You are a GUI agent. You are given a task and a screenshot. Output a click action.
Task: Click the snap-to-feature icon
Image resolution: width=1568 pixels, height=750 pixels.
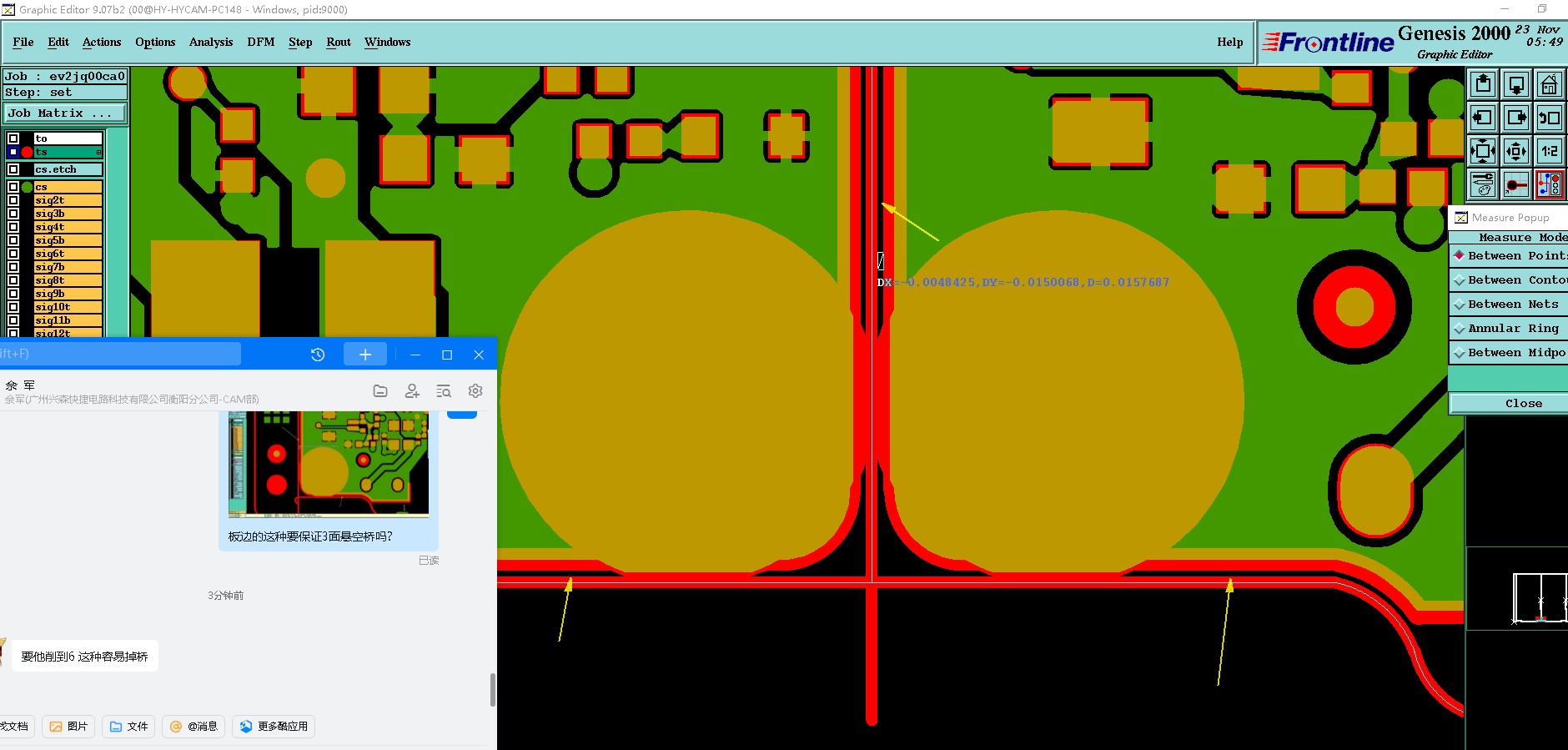[x=1516, y=184]
